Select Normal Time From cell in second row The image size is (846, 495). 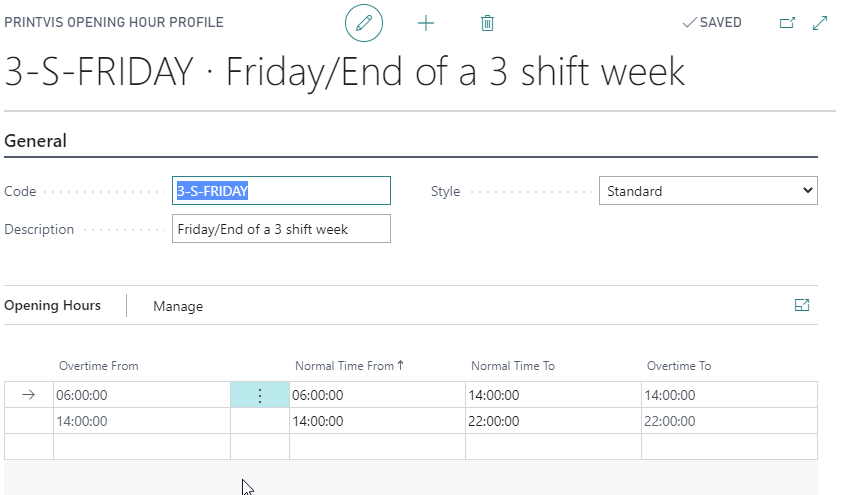pyautogui.click(x=377, y=421)
